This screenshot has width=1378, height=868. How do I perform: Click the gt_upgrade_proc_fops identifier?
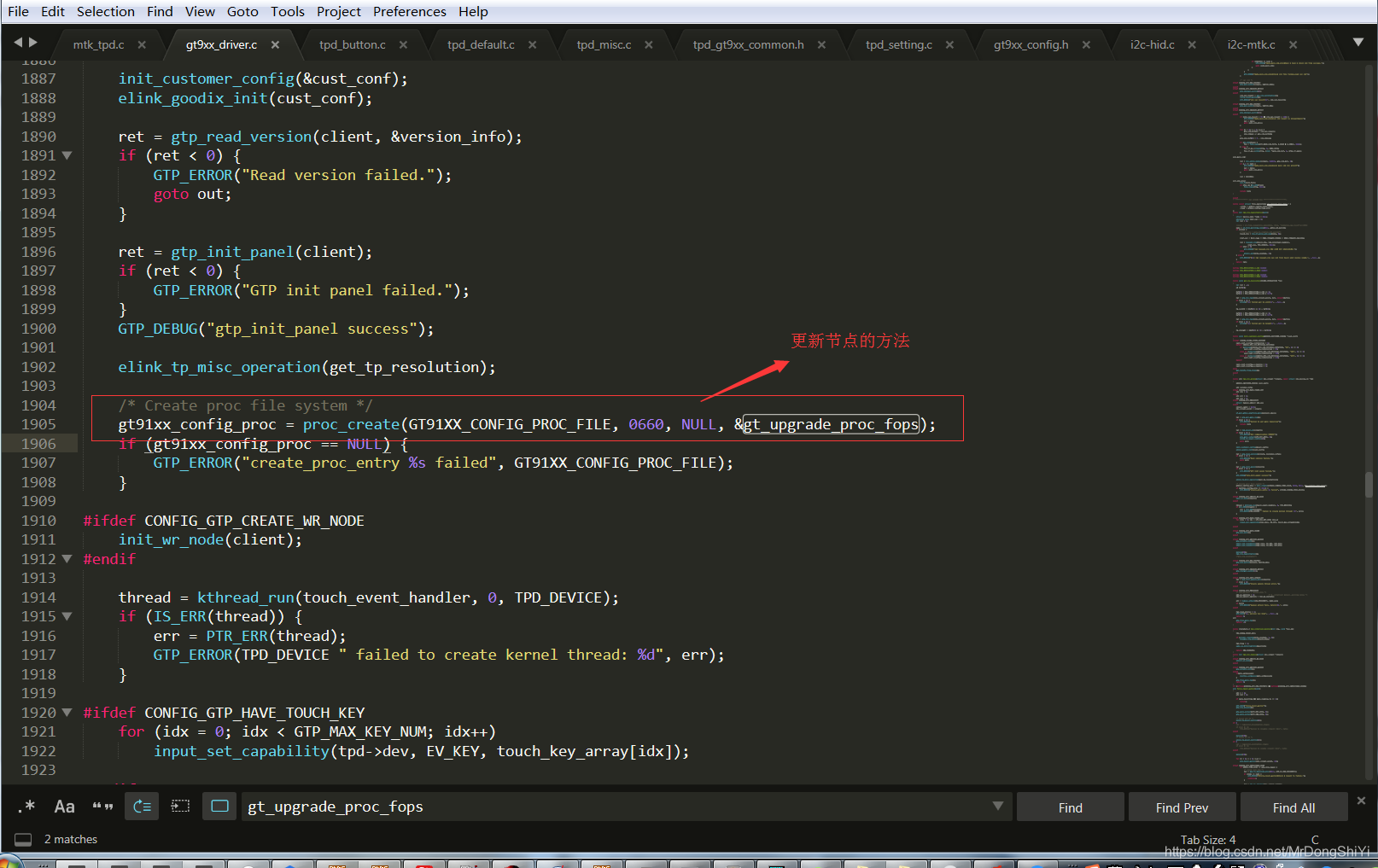tap(831, 424)
